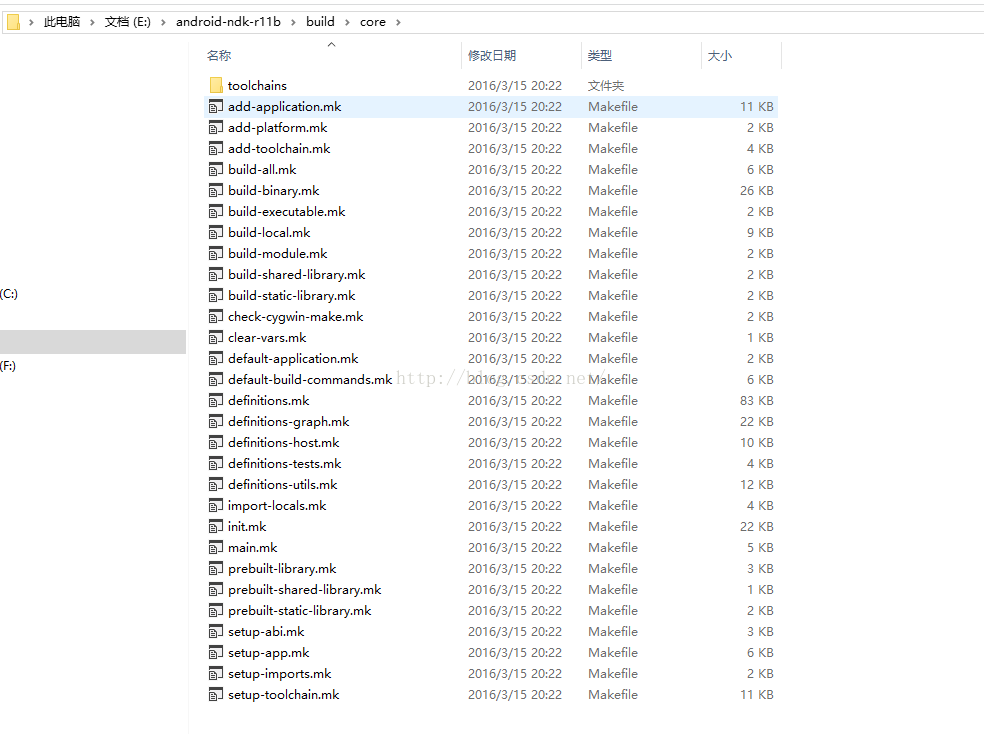Open the toolchains folder icon
The image size is (984, 734).
[x=216, y=85]
